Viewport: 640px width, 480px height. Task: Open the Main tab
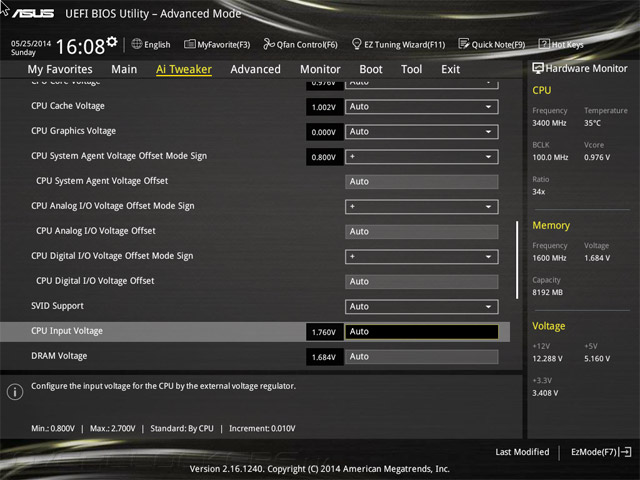pyautogui.click(x=124, y=69)
